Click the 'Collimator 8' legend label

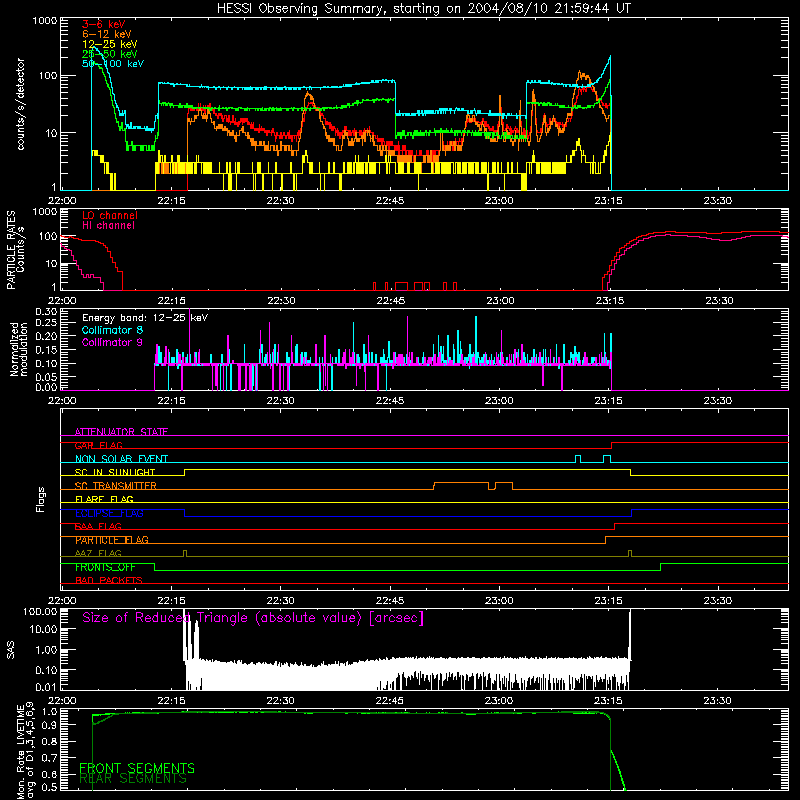[112, 330]
